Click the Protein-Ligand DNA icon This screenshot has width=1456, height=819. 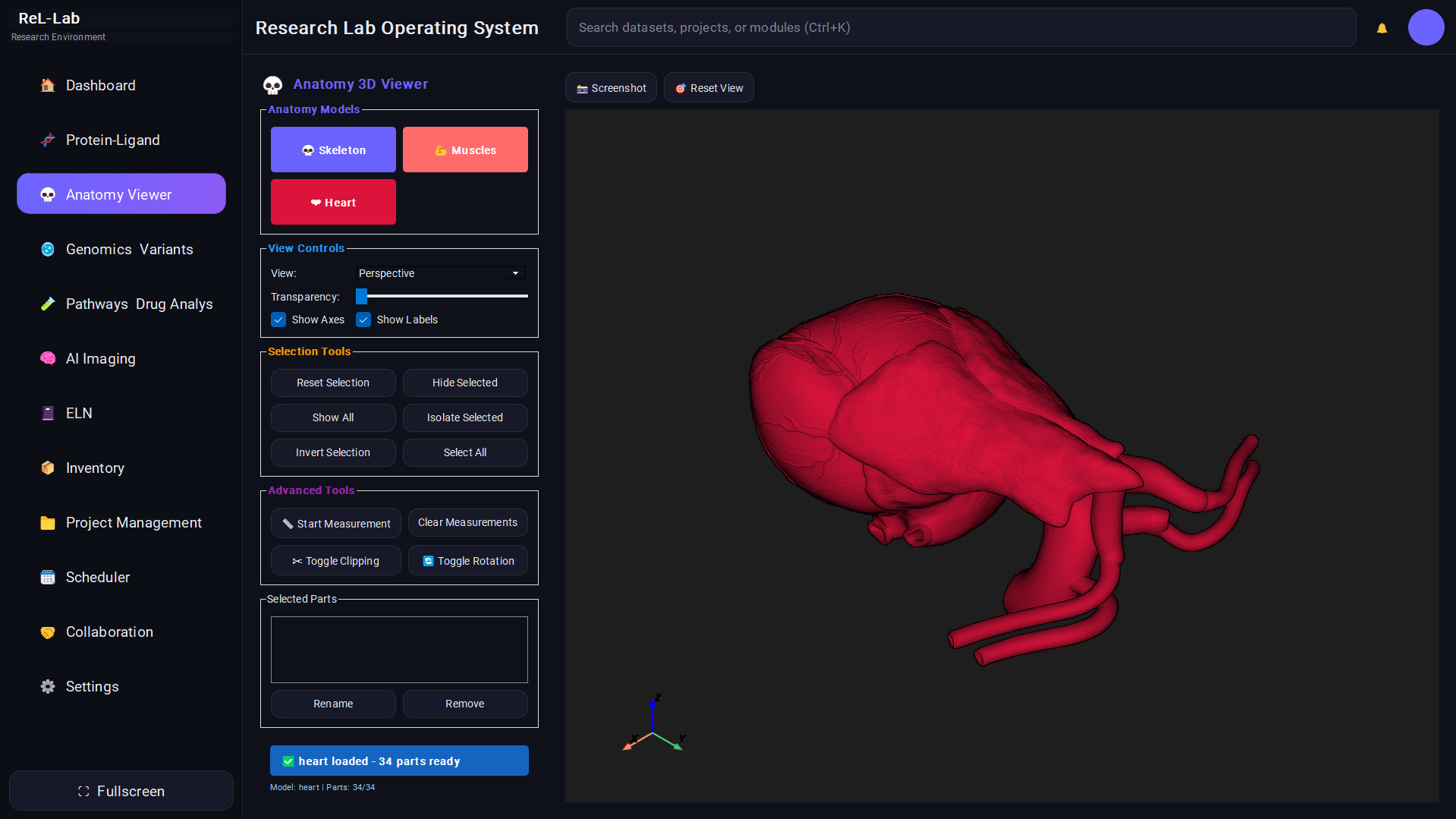[x=48, y=140]
